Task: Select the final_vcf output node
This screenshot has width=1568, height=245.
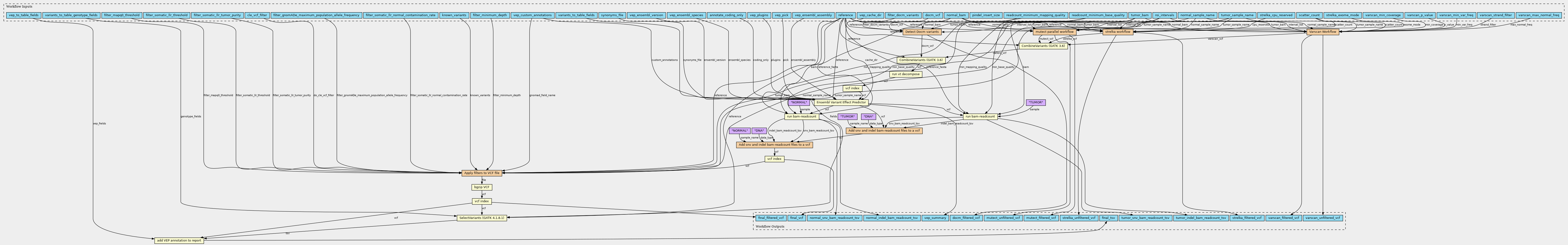Action: [797, 217]
